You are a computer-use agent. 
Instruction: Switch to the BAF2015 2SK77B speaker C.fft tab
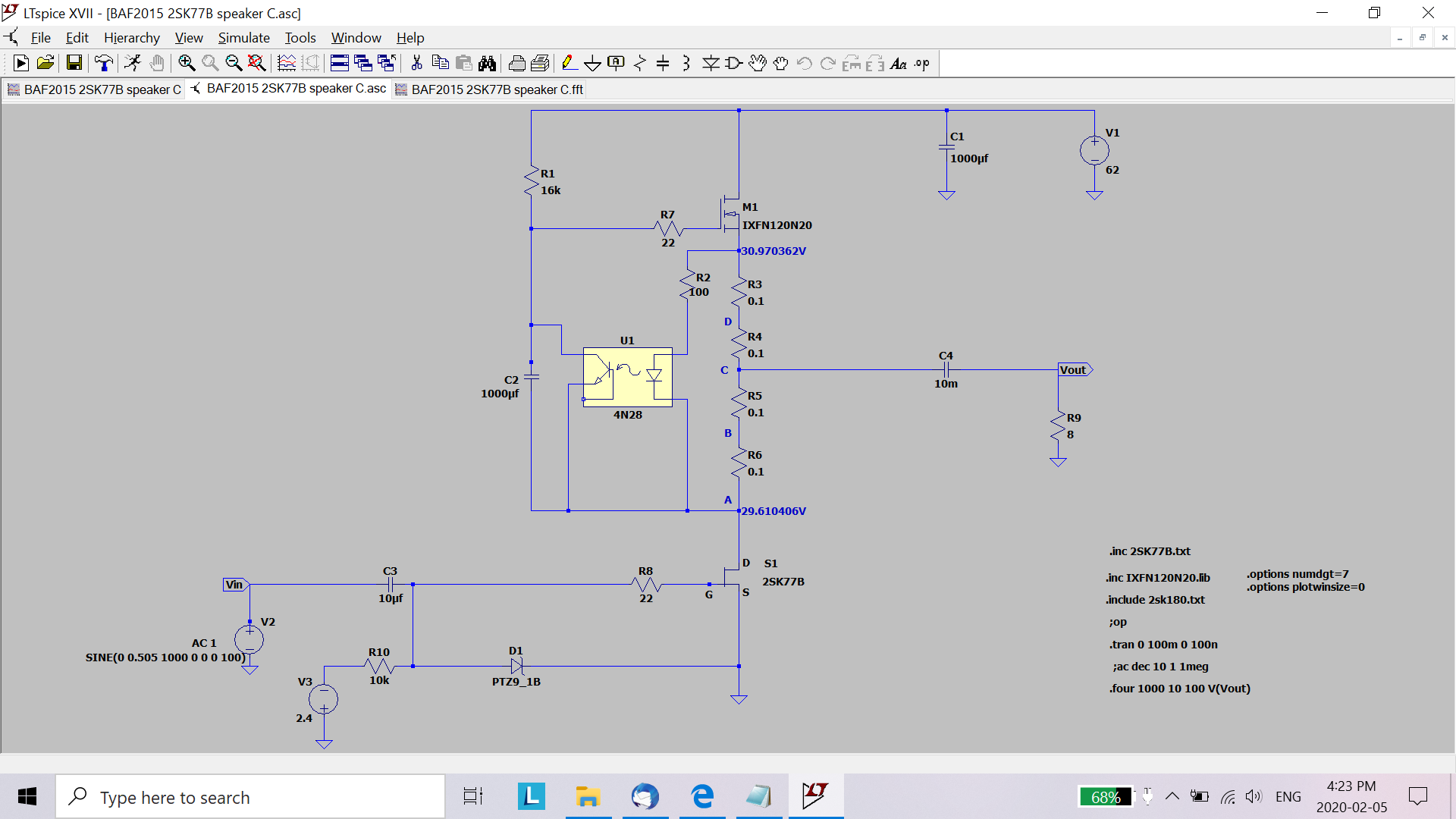[489, 89]
